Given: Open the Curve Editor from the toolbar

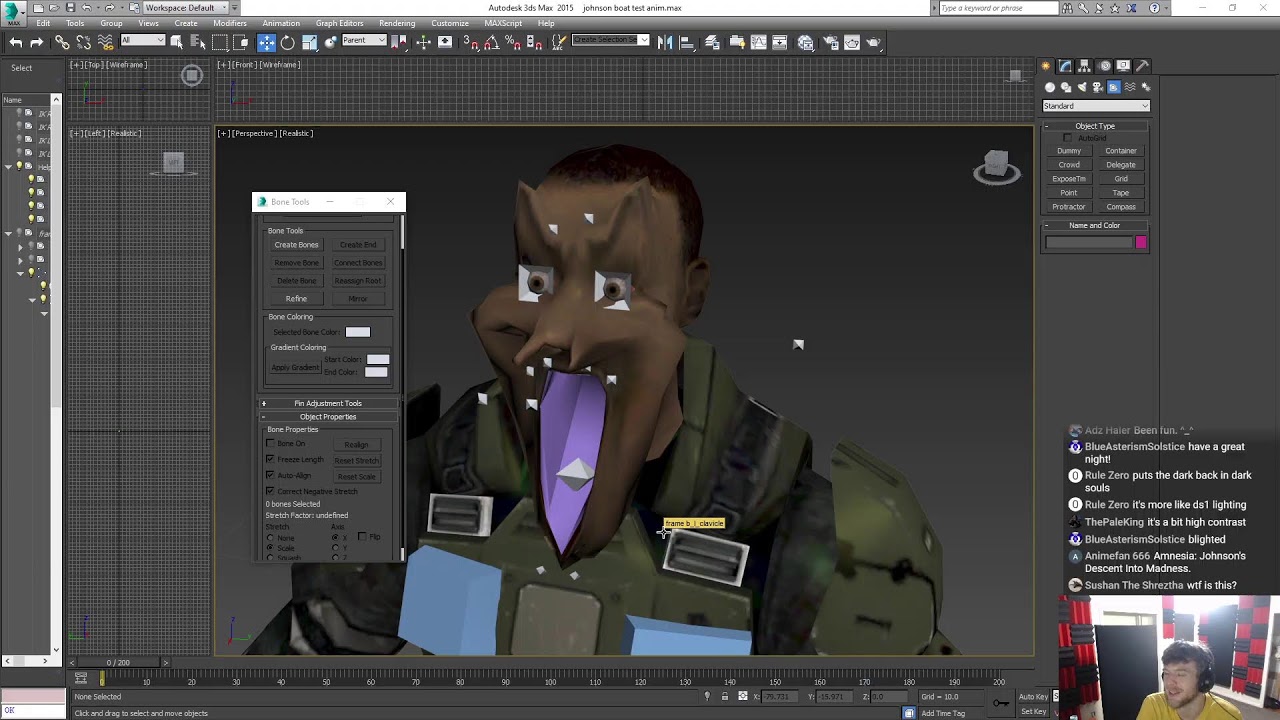Looking at the screenshot, I should click(x=758, y=42).
